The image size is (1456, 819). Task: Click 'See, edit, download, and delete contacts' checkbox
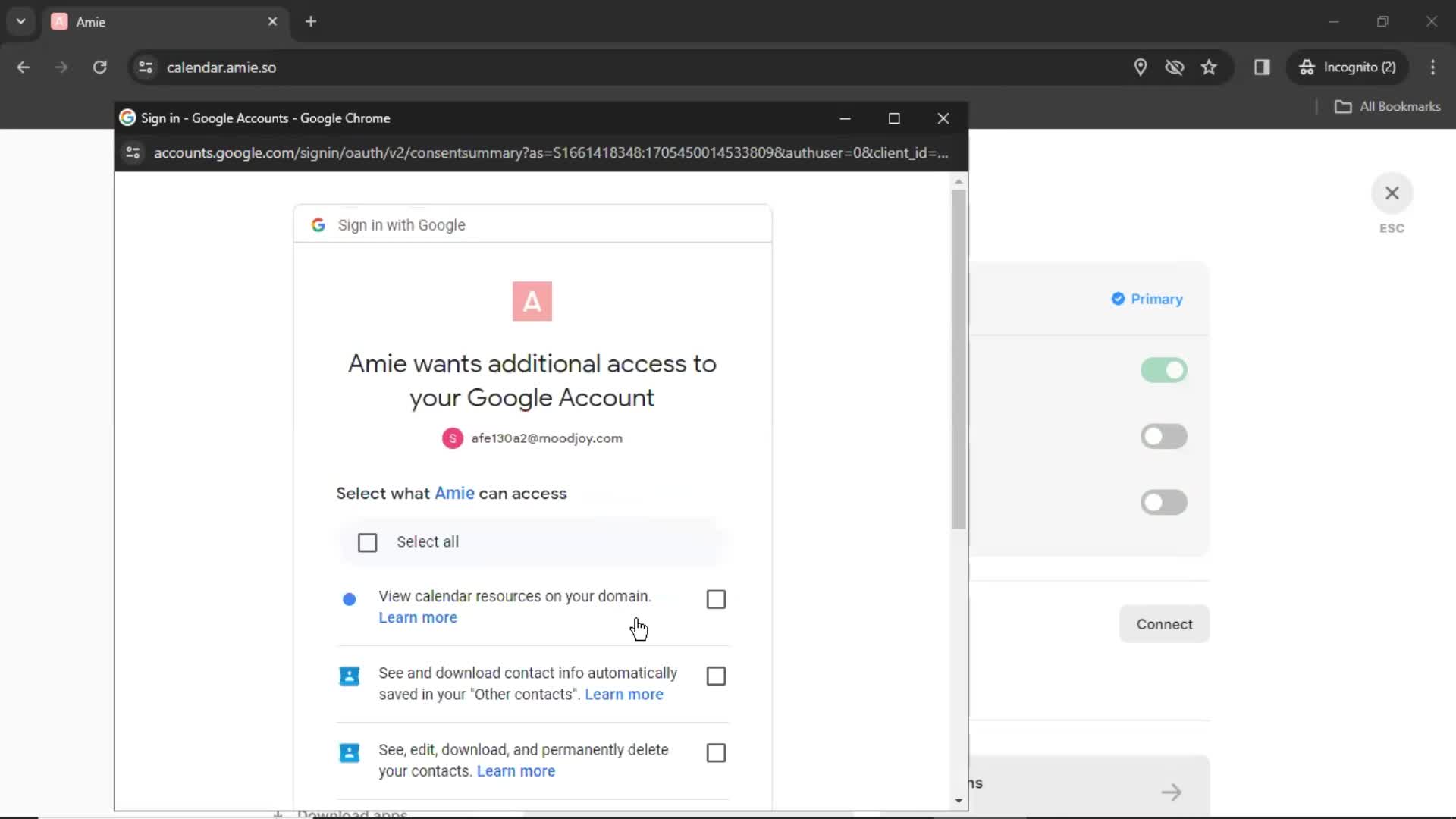coord(715,752)
